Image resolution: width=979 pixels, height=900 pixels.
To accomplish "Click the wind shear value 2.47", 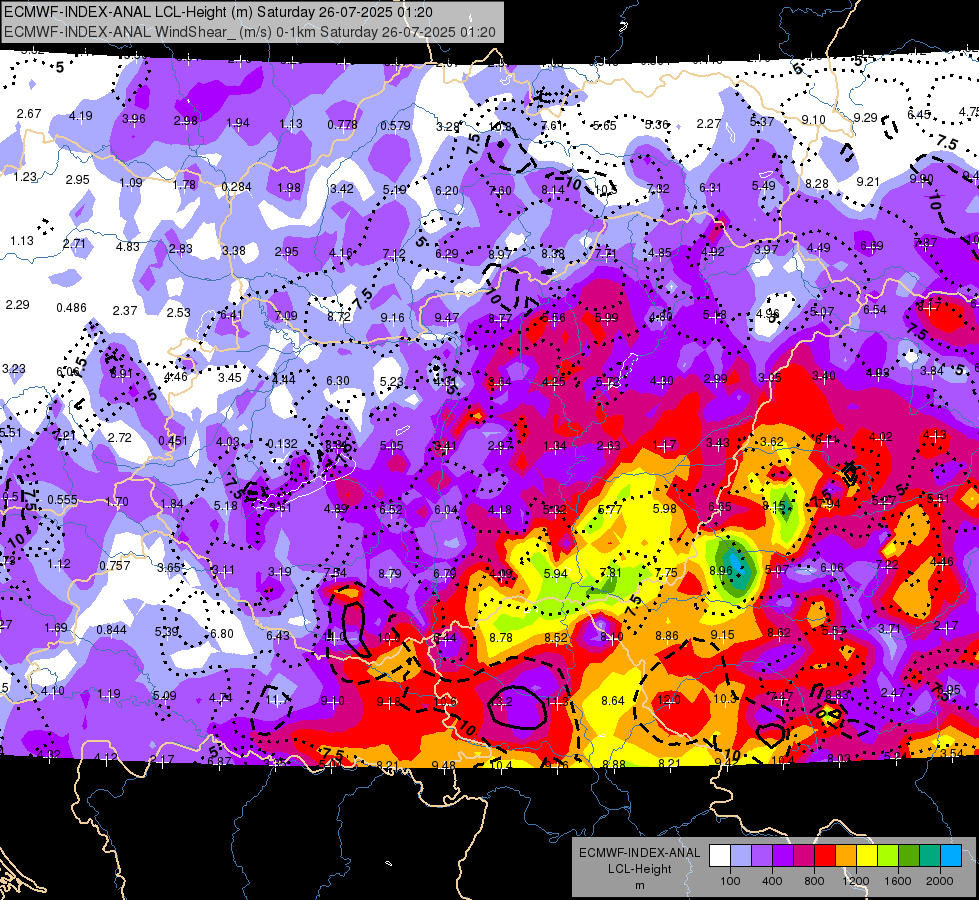I will [x=892, y=692].
